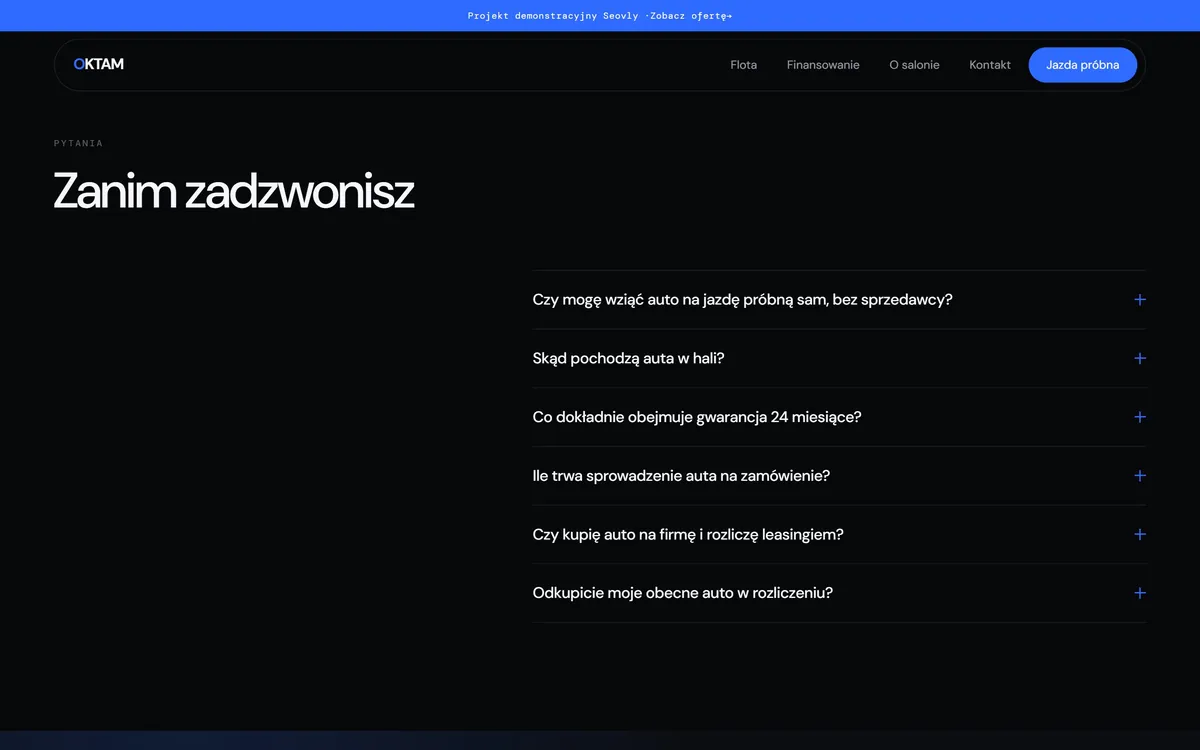Image resolution: width=1200 pixels, height=750 pixels.
Task: Open 'Co dokładnie obejmuje gwarancja 24 miesiące?' answer
Action: (x=839, y=417)
